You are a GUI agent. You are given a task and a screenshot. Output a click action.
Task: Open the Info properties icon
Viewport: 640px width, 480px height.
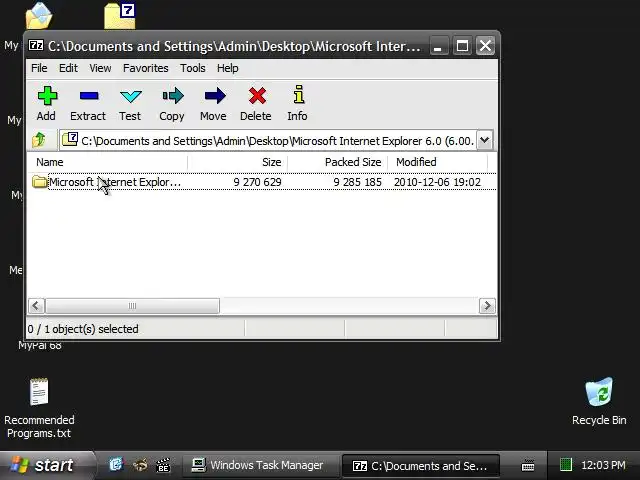click(299, 94)
